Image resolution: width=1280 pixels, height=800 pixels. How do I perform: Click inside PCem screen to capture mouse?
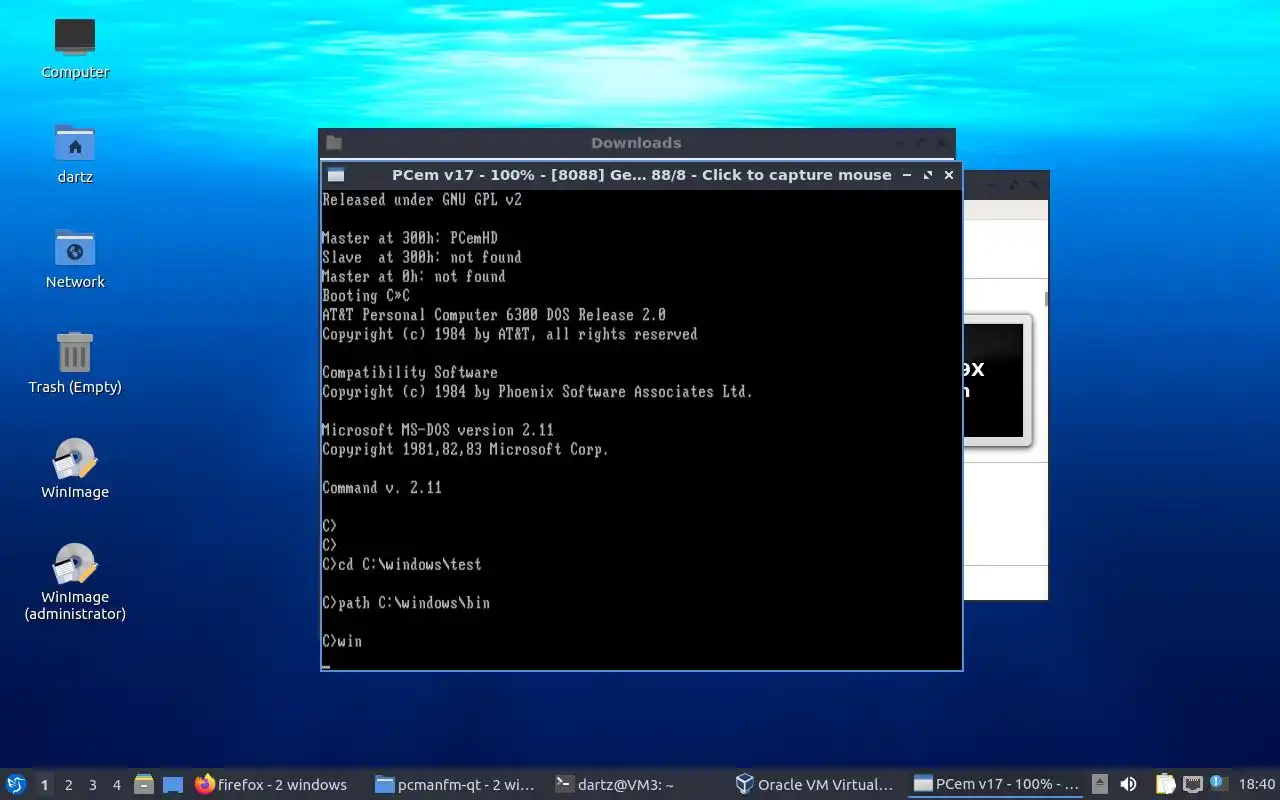(x=641, y=429)
